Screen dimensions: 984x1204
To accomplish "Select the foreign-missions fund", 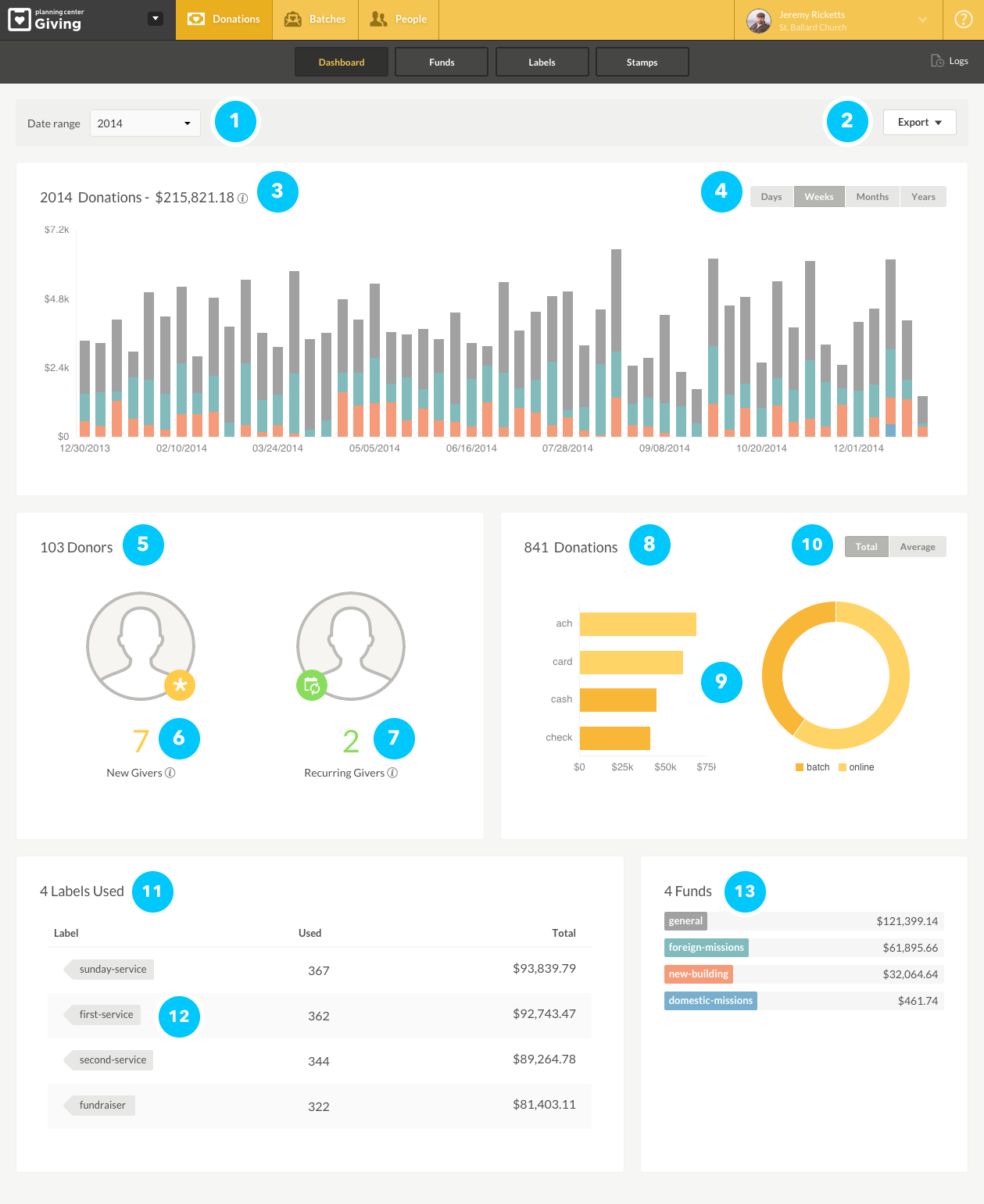I will [706, 947].
